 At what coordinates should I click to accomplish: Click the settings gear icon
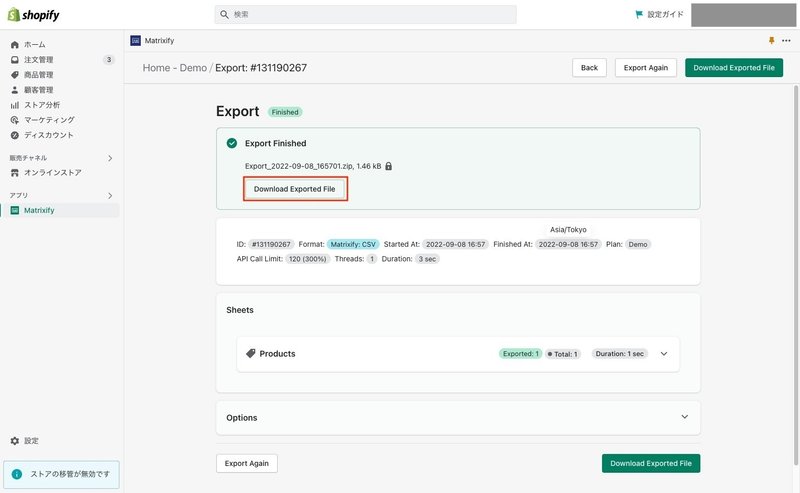tap(15, 441)
